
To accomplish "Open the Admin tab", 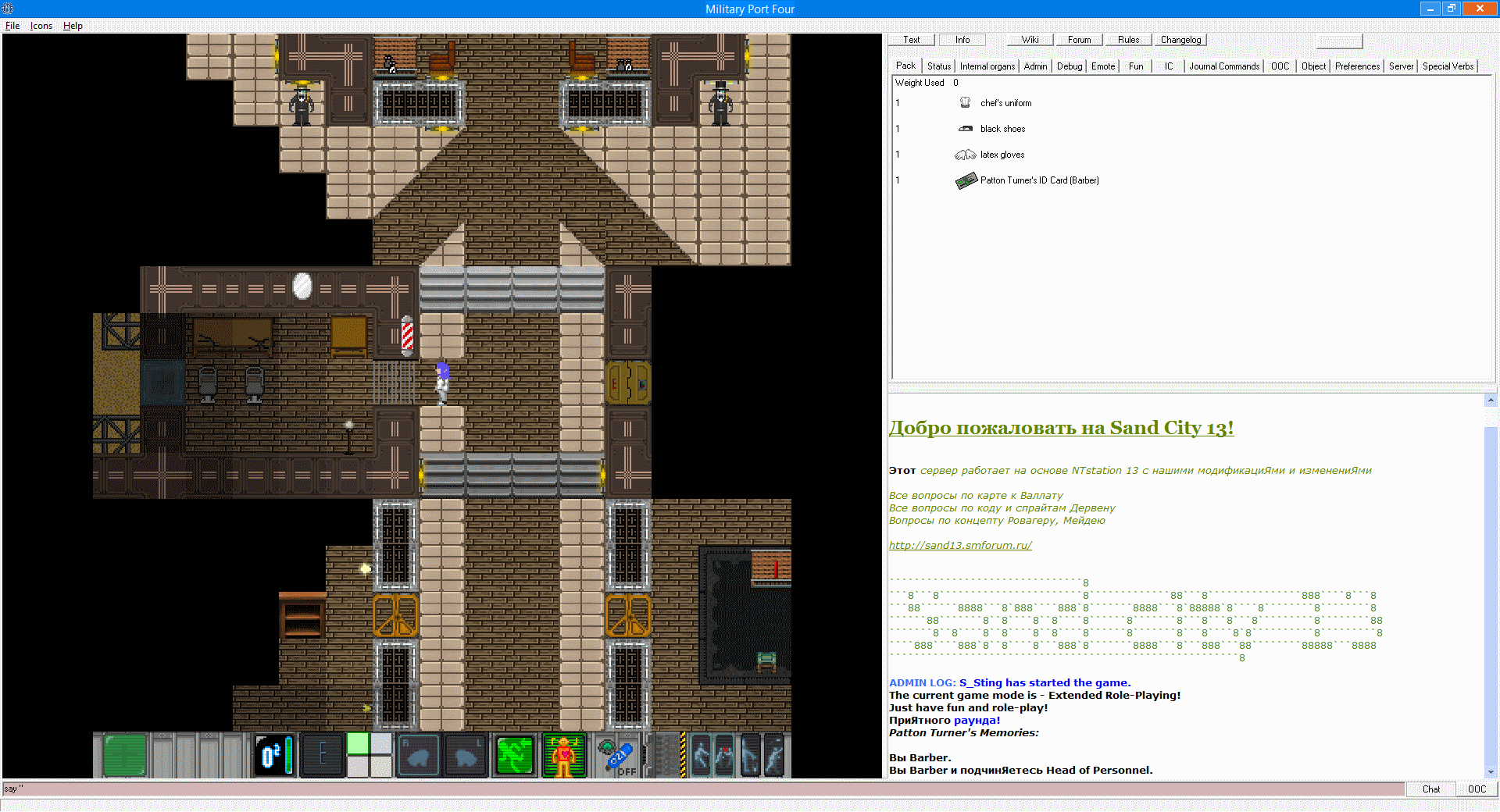I will tap(1036, 66).
